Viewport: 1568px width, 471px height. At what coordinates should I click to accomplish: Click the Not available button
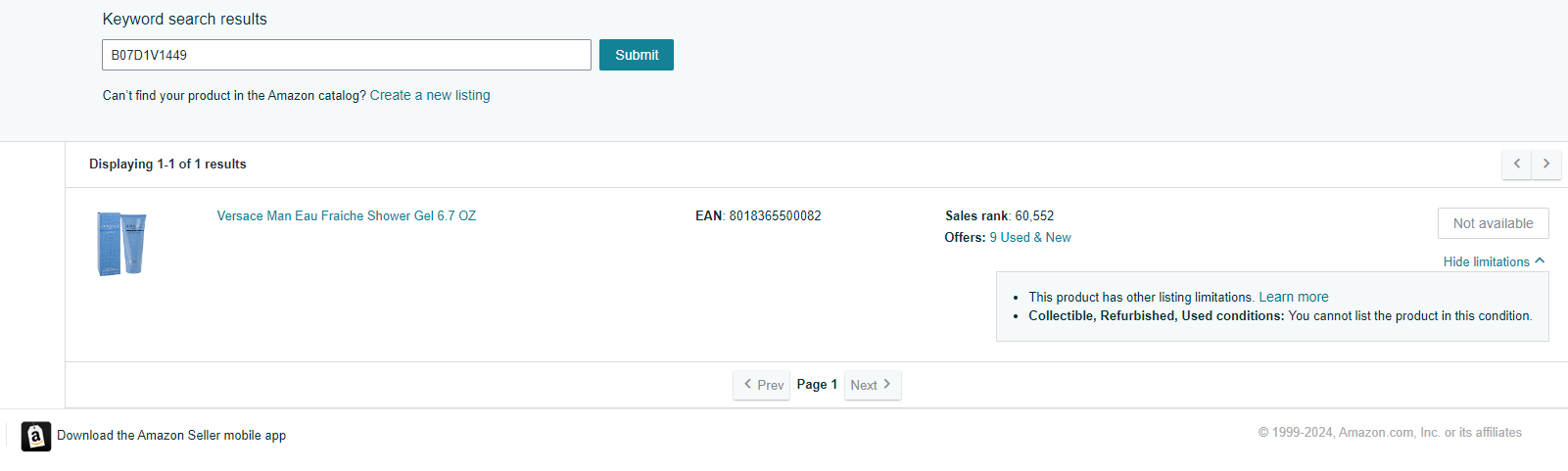point(1493,223)
